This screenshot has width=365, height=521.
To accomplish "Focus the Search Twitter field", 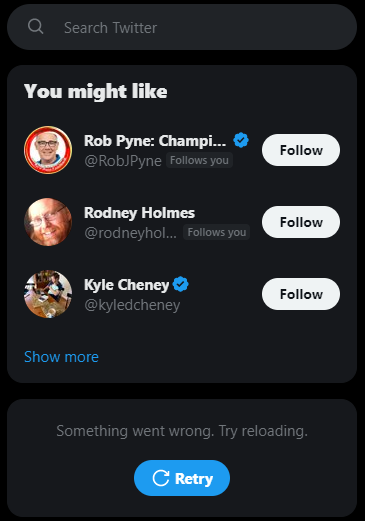I will point(182,27).
